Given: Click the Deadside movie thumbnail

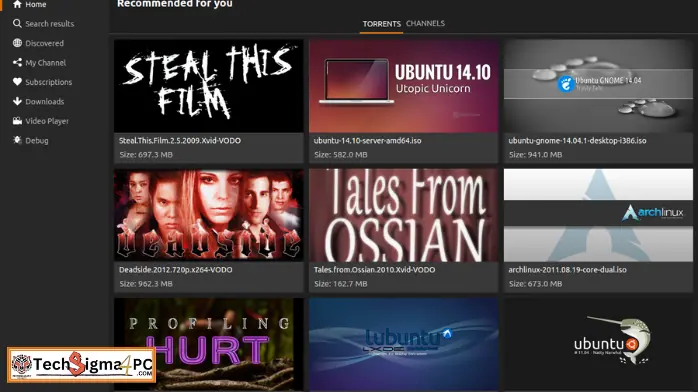Looking at the screenshot, I should coord(209,215).
